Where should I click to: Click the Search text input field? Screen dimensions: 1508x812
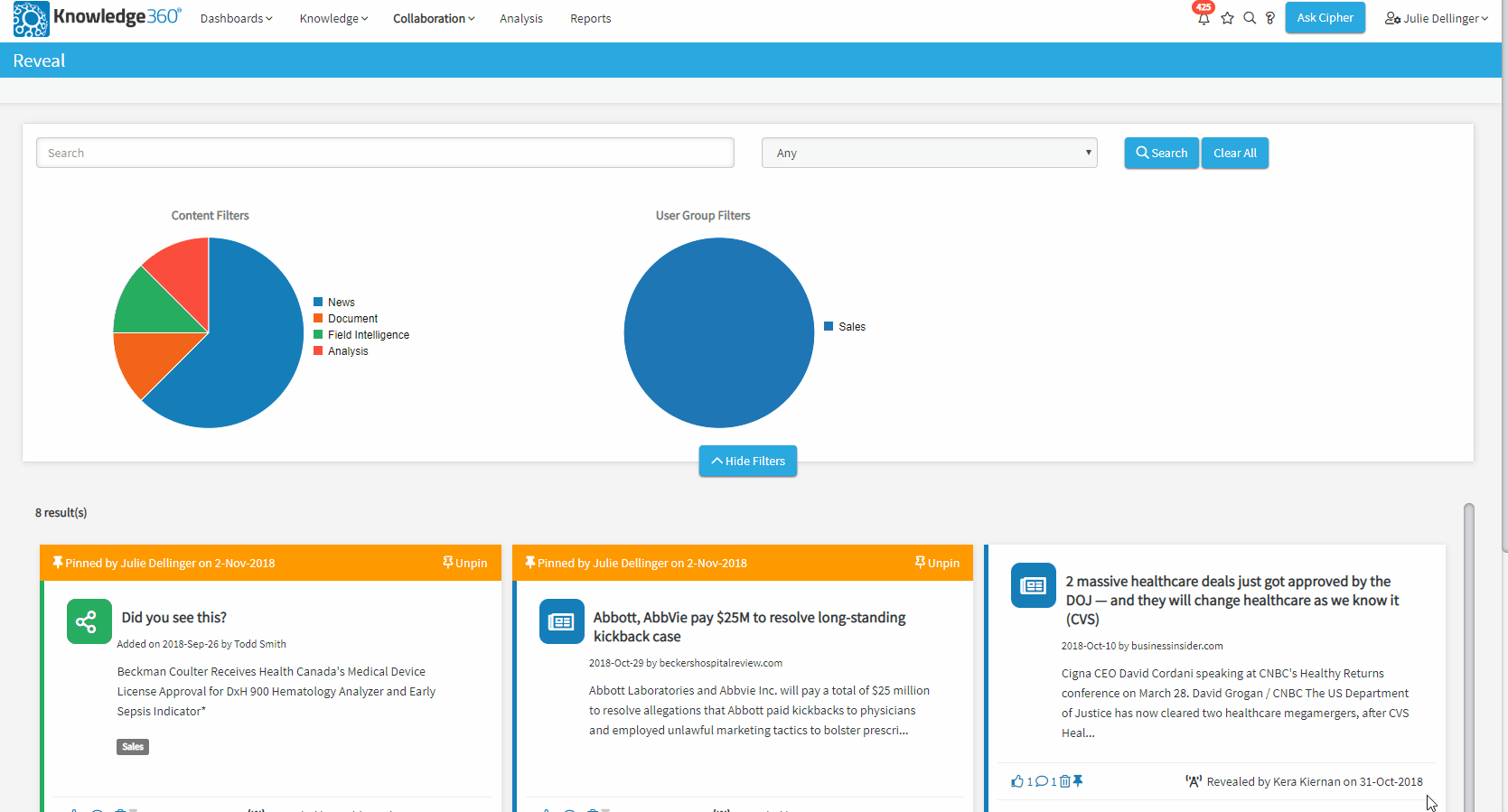(385, 153)
